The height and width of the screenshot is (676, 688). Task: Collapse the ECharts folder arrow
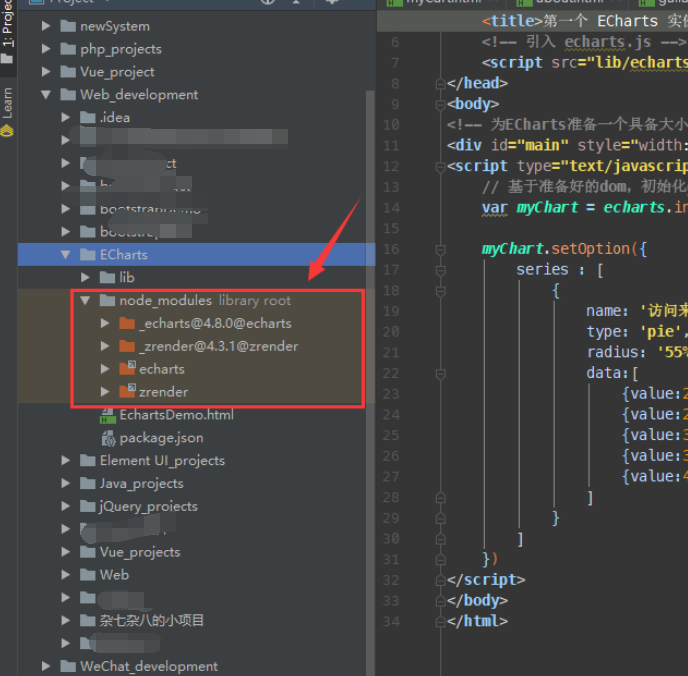[x=65, y=254]
